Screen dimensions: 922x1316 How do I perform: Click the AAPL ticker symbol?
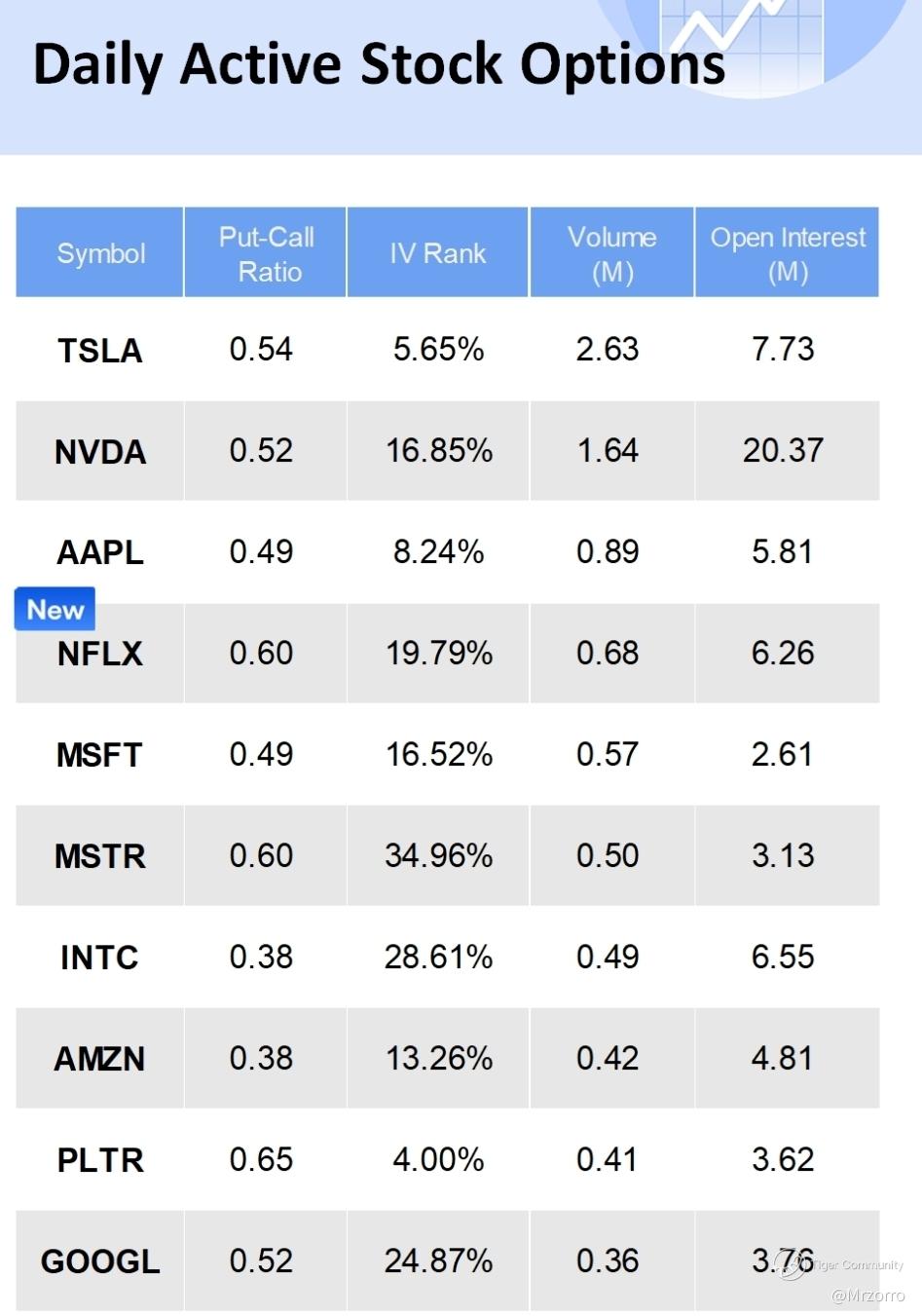pos(100,553)
